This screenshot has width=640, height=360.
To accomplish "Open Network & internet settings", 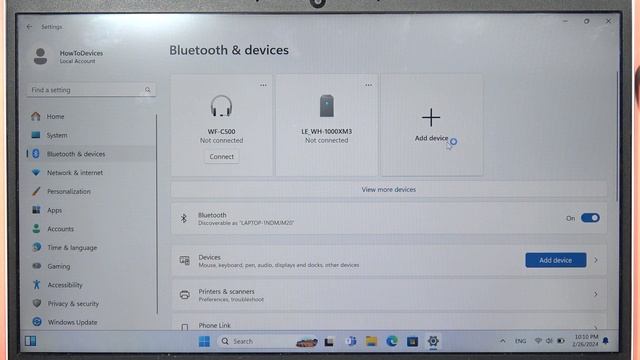I will coord(90,173).
